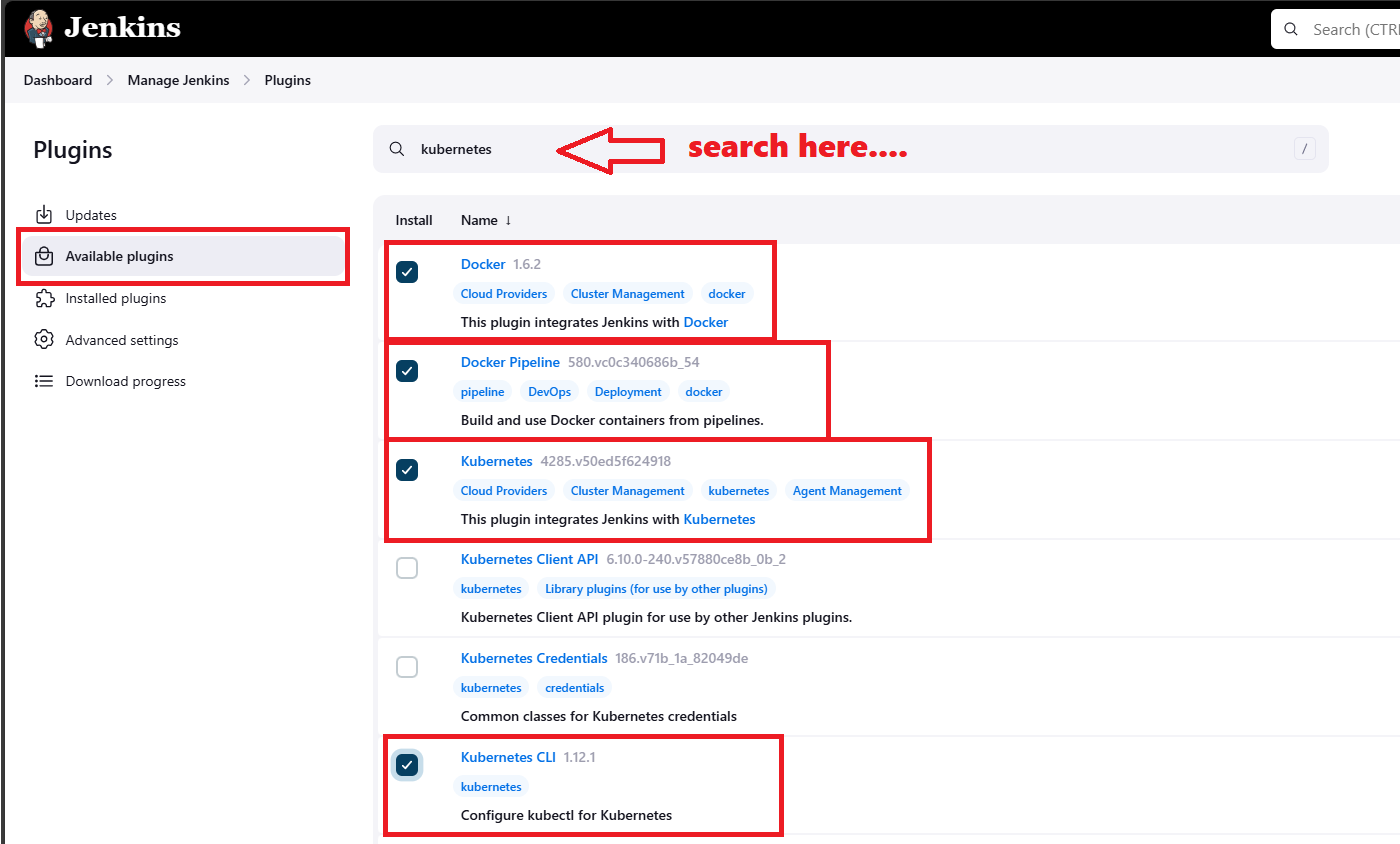This screenshot has height=844, width=1400.
Task: Click Cloud Providers tag under Docker
Action: pos(504,294)
